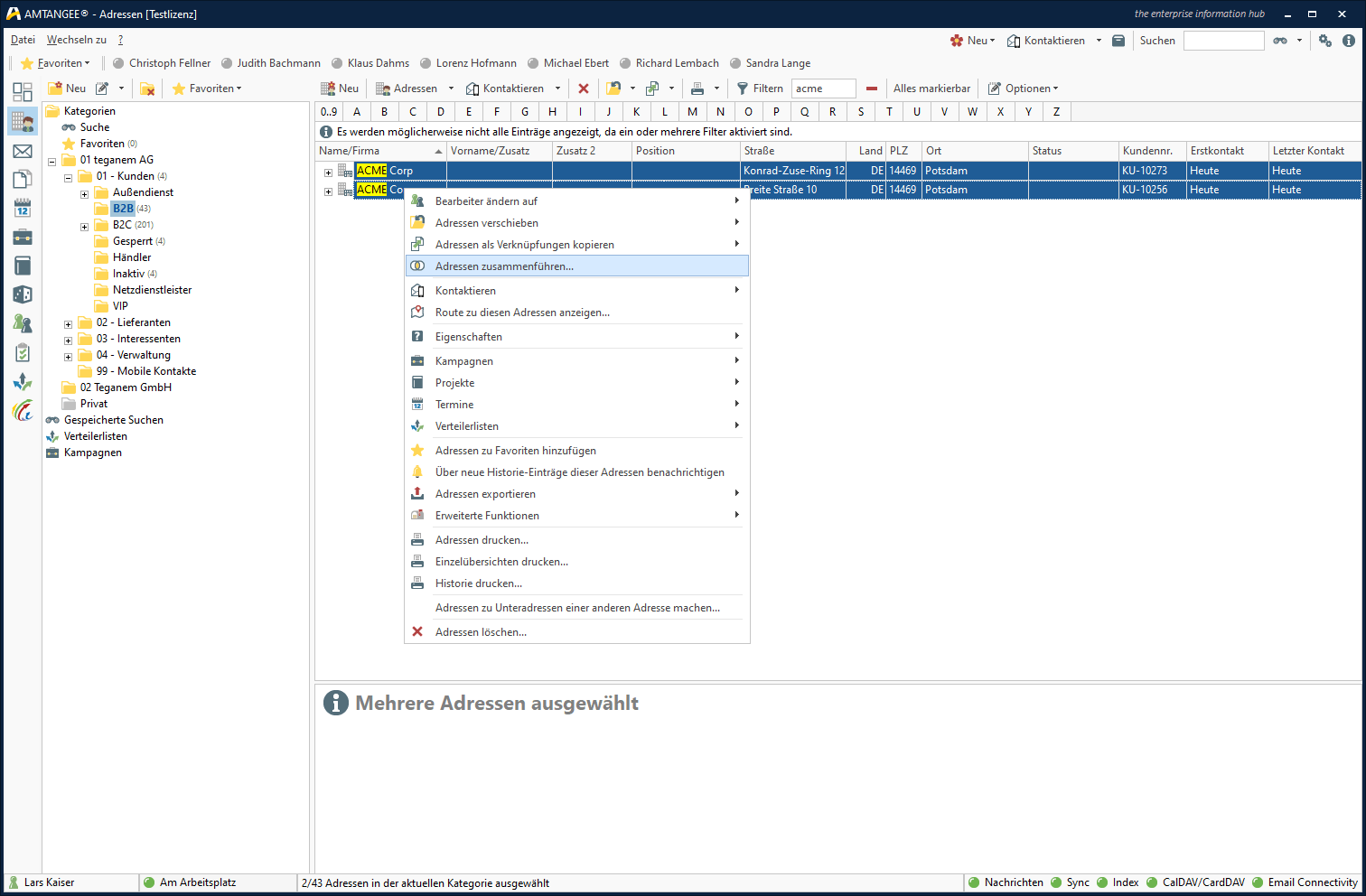Open the book icon in sidebar
The width and height of the screenshot is (1366, 896).
23,266
